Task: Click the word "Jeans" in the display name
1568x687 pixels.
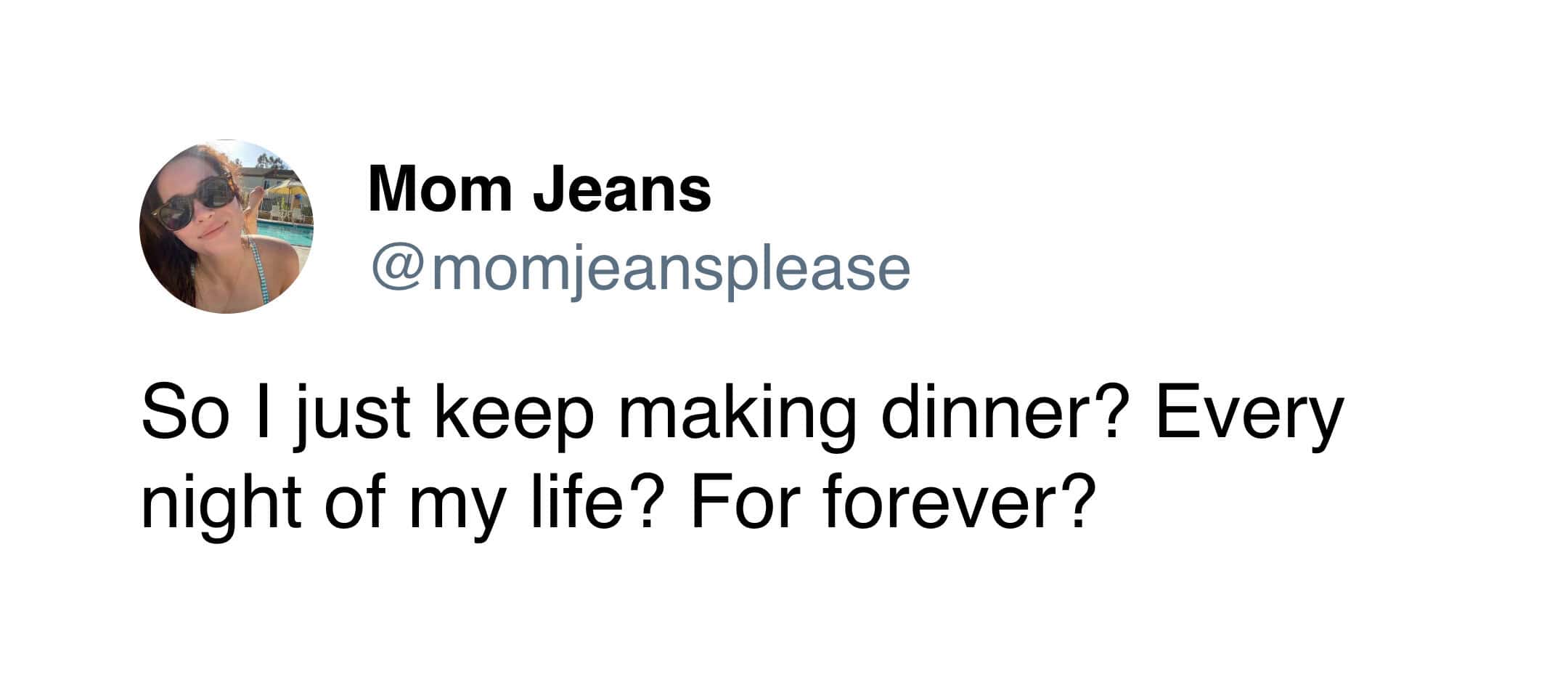Action: [622, 189]
